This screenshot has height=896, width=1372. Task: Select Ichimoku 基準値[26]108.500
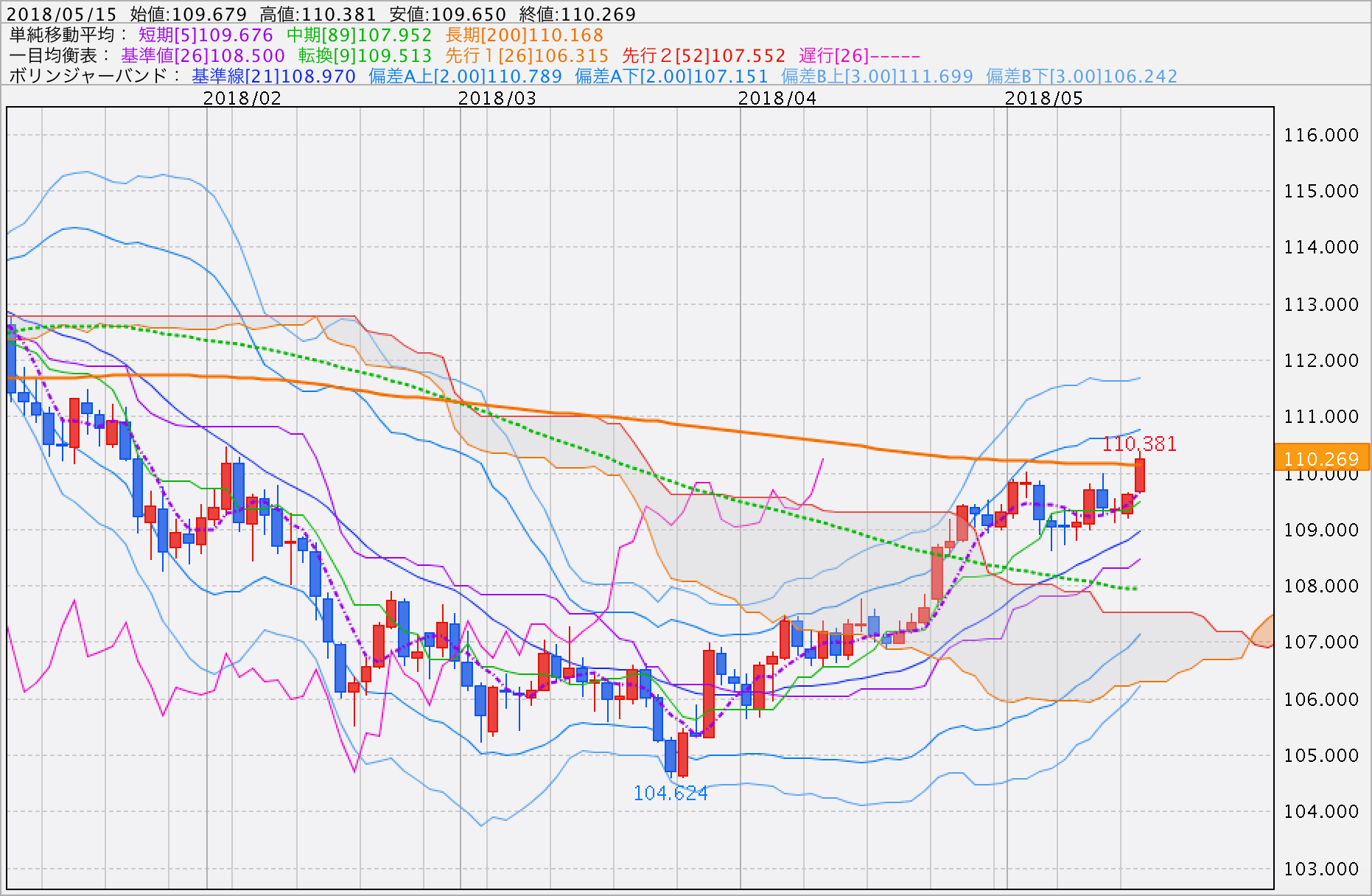pos(203,55)
